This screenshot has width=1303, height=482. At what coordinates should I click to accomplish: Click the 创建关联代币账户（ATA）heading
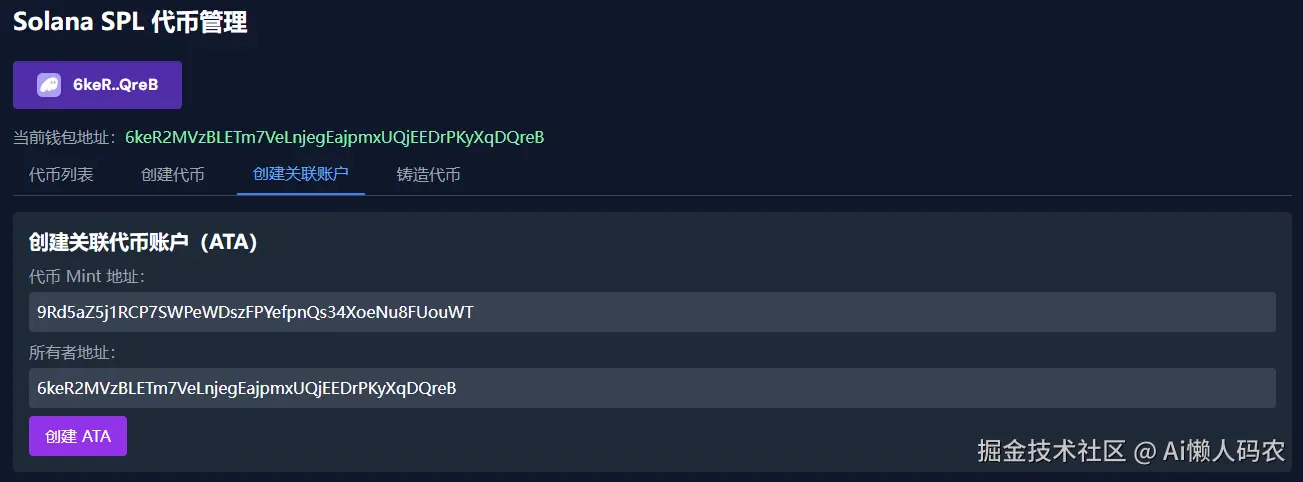tap(144, 242)
